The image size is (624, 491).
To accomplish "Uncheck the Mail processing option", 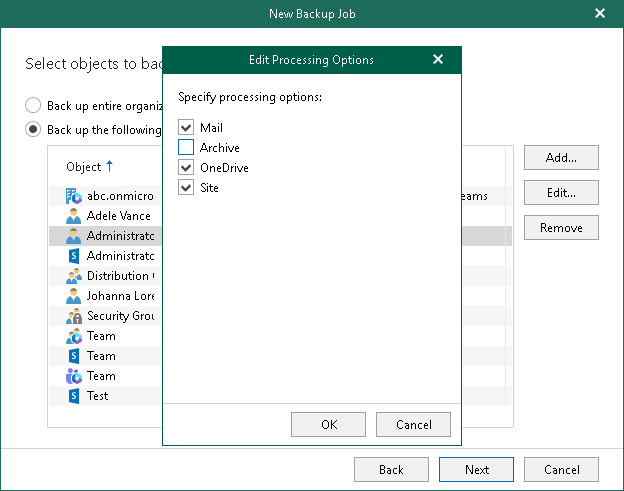I will click(186, 128).
